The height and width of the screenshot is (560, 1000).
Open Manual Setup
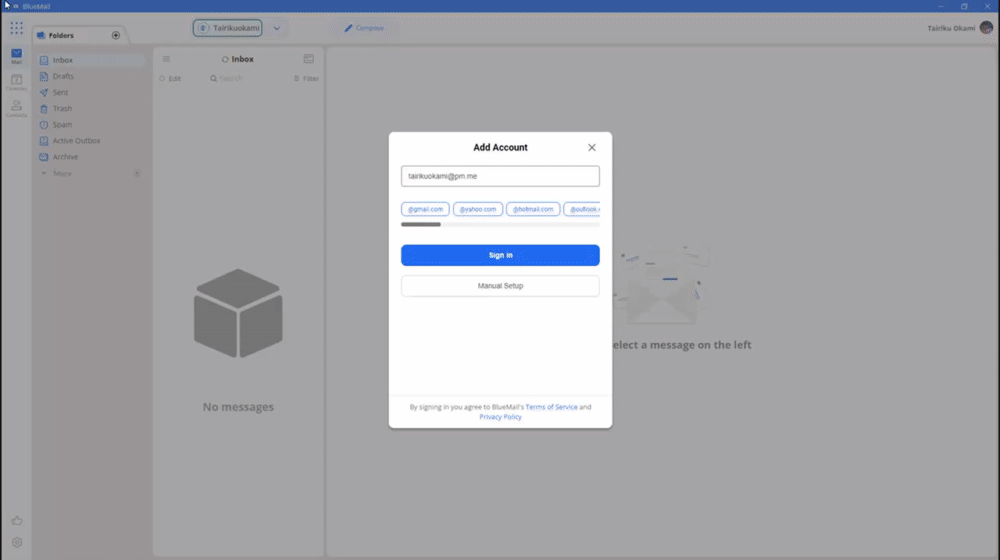pyautogui.click(x=500, y=286)
